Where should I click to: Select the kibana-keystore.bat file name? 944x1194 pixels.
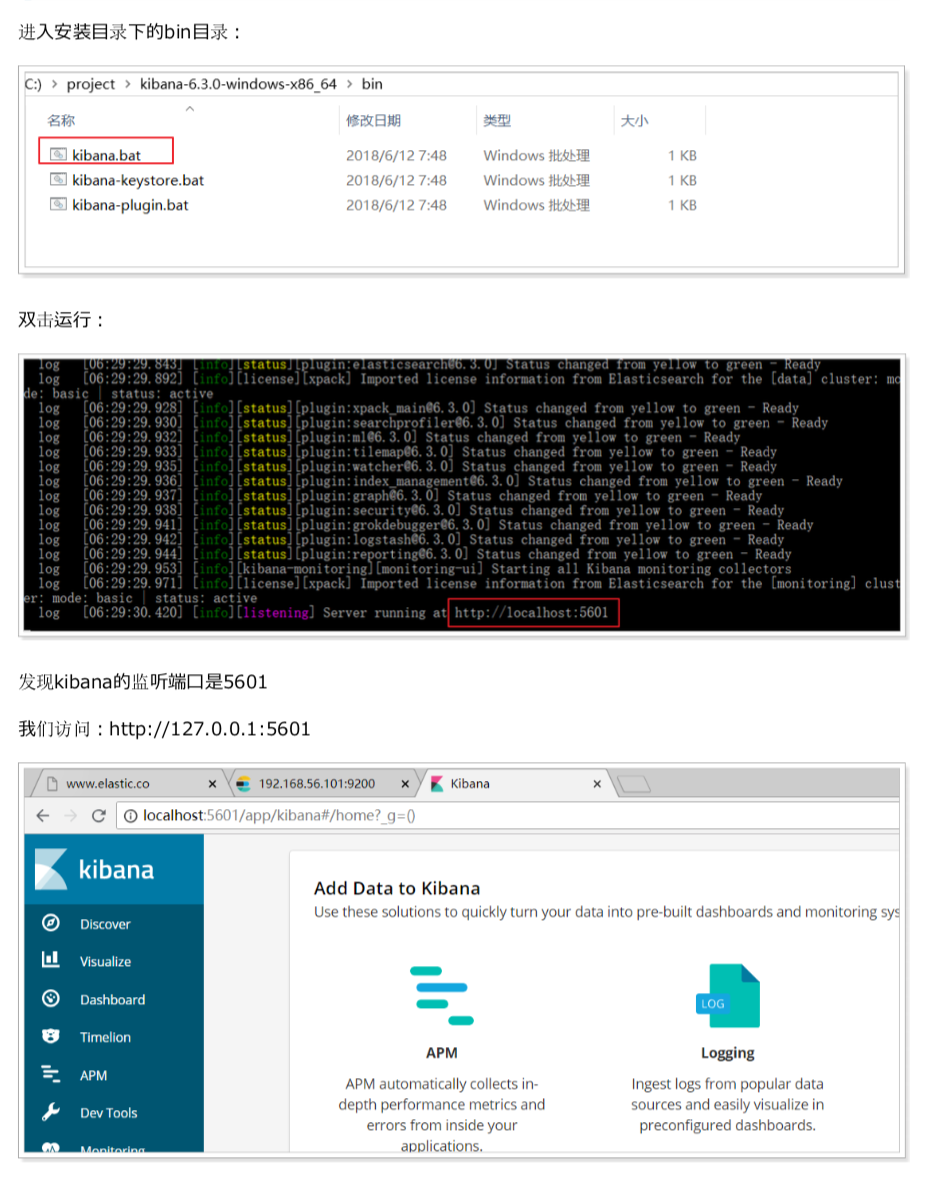tap(138, 180)
